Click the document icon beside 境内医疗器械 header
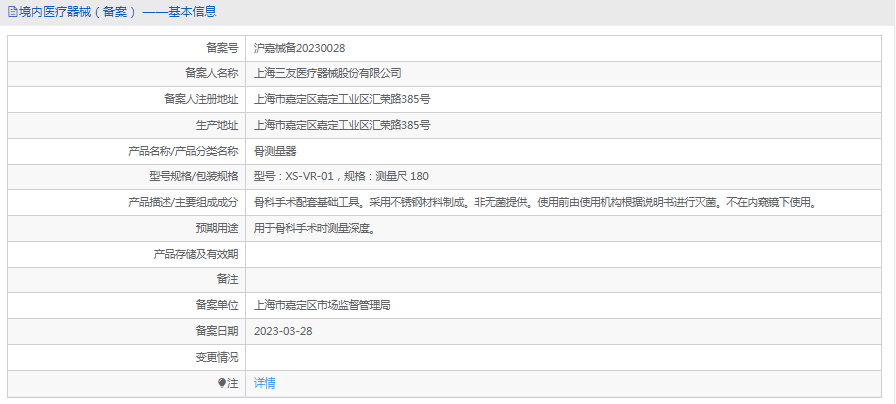 tap(13, 11)
